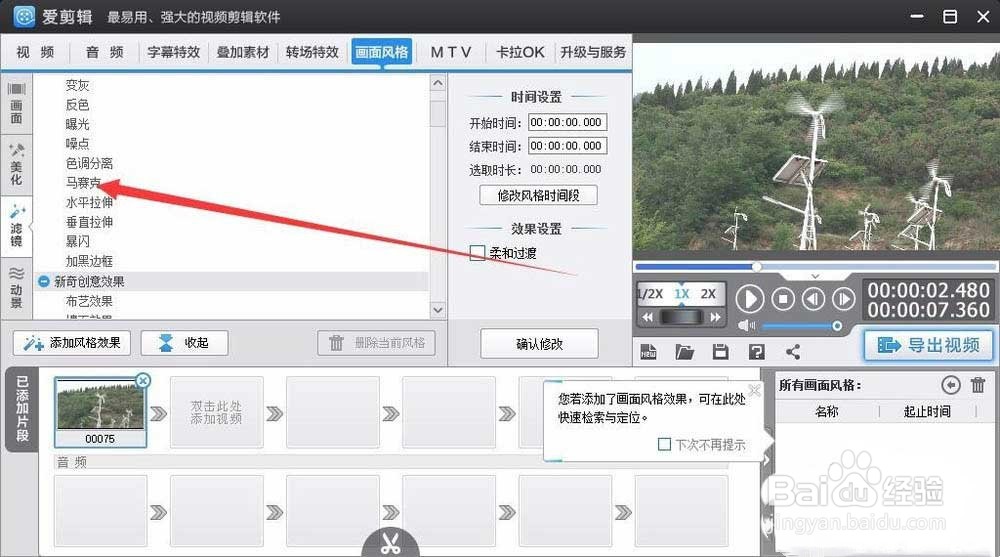1000x557 pixels.
Task: Remove the 00075 clip with its X
Action: pos(143,381)
